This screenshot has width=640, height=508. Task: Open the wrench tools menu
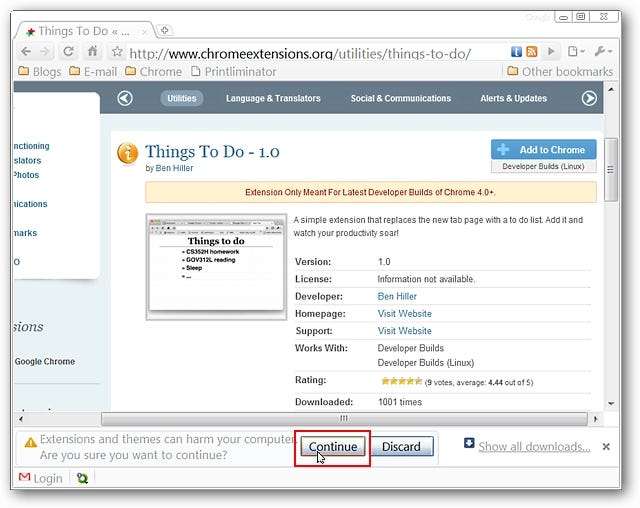coord(603,51)
